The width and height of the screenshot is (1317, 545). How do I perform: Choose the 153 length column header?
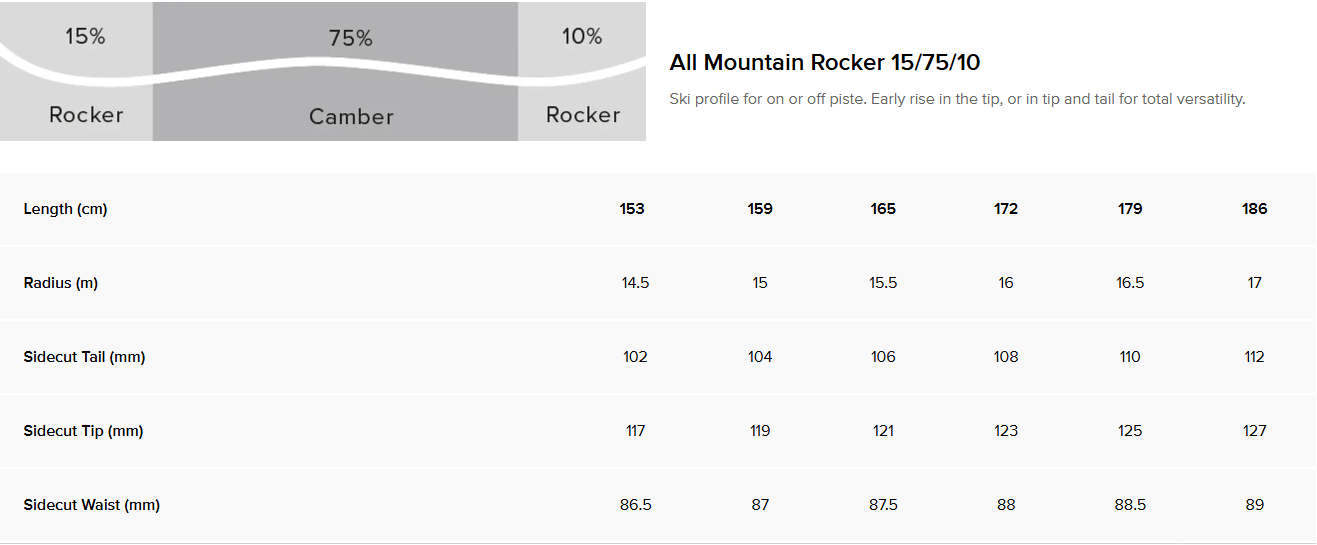point(632,209)
